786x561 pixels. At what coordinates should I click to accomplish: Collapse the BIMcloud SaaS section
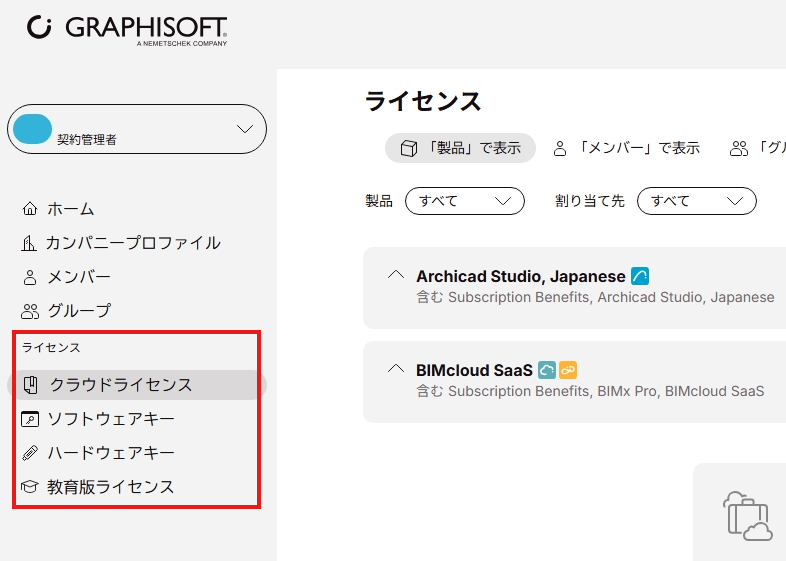(x=396, y=369)
